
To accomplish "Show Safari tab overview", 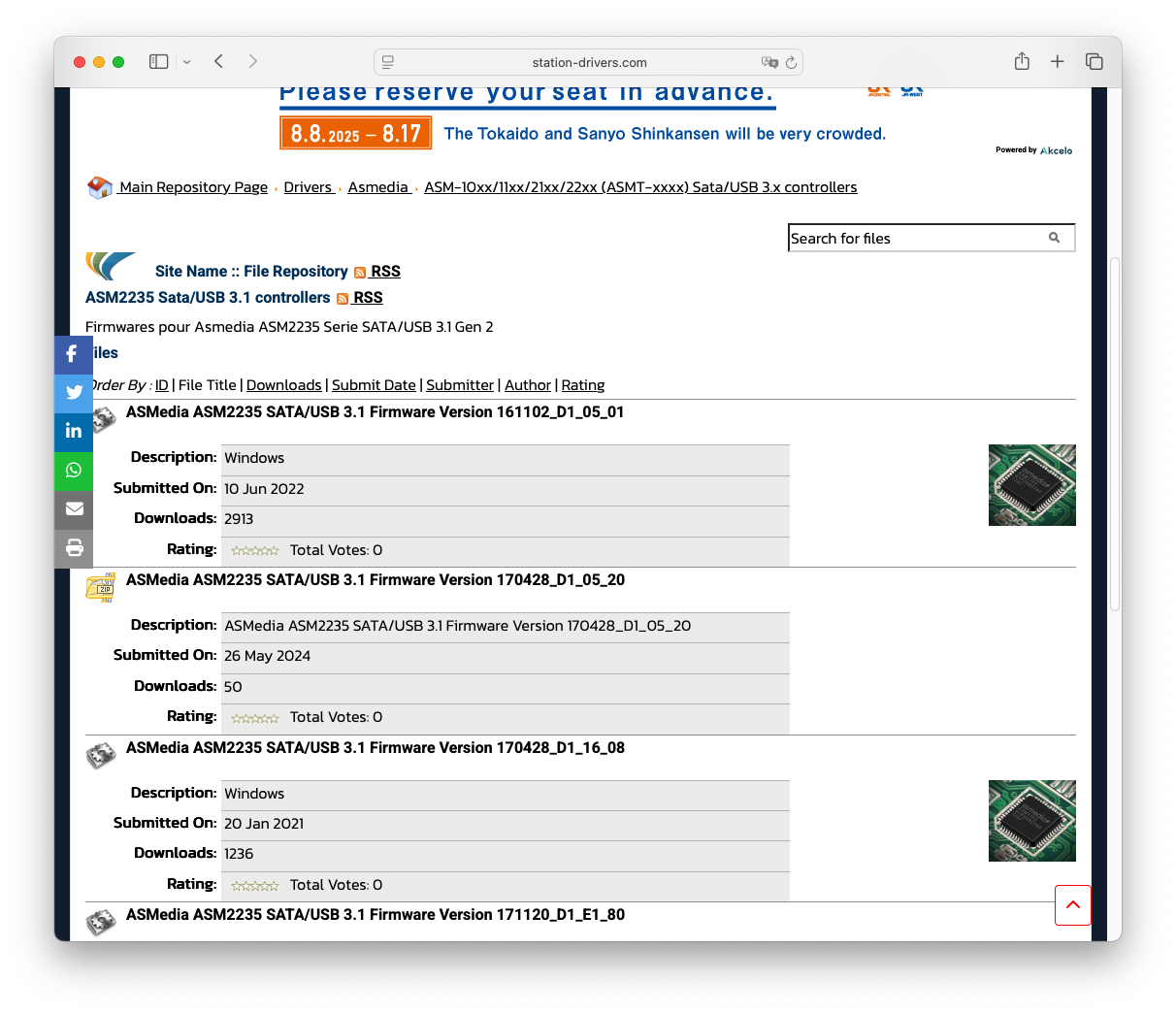I will pos(1094,62).
